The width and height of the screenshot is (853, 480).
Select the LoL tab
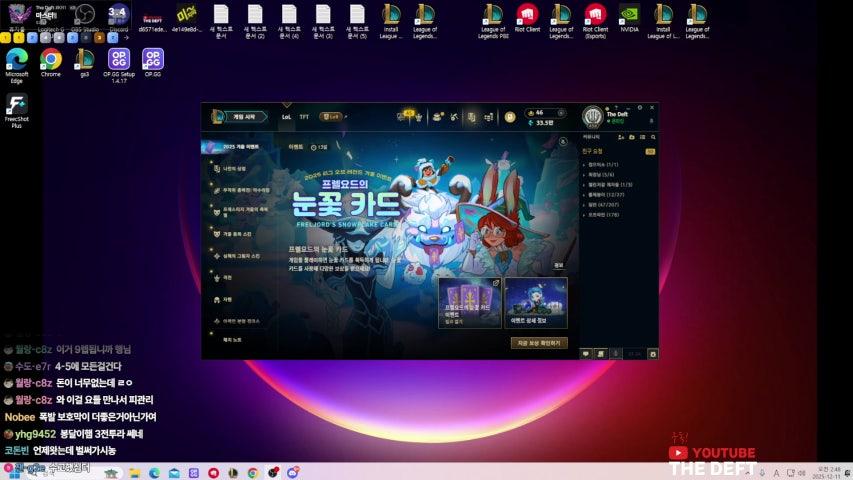coord(286,116)
